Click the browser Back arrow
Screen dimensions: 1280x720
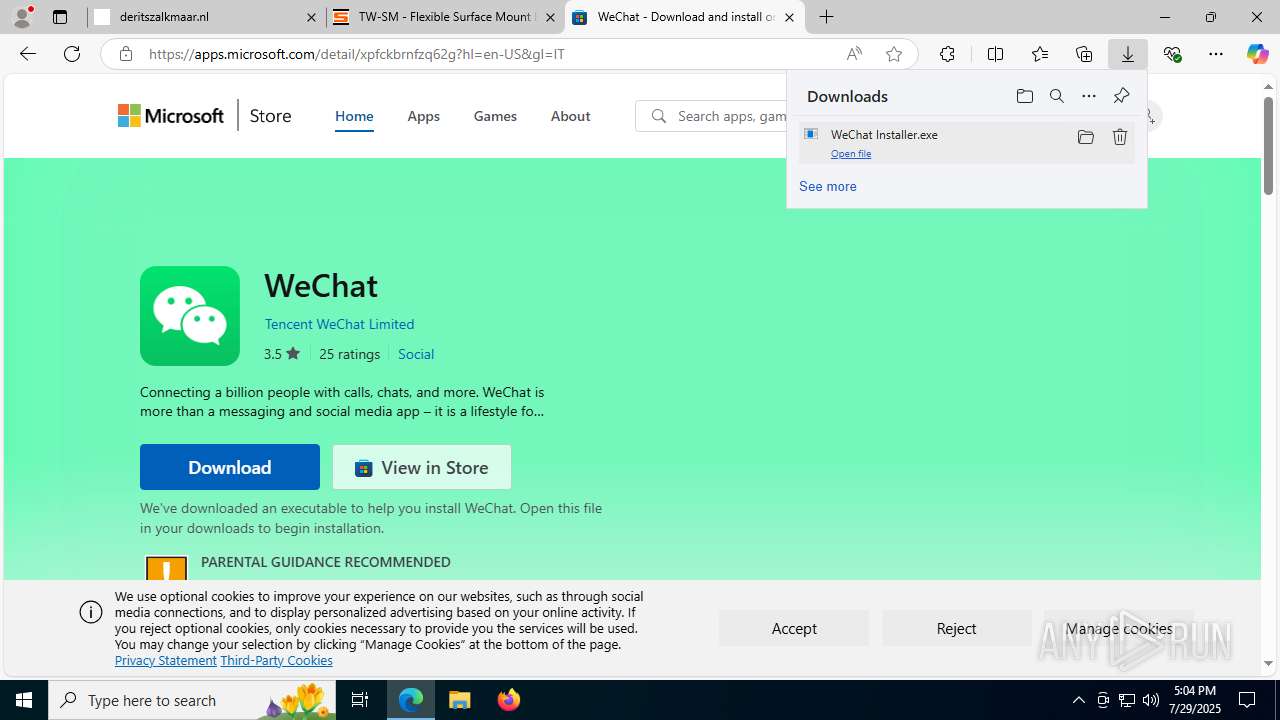coord(27,54)
